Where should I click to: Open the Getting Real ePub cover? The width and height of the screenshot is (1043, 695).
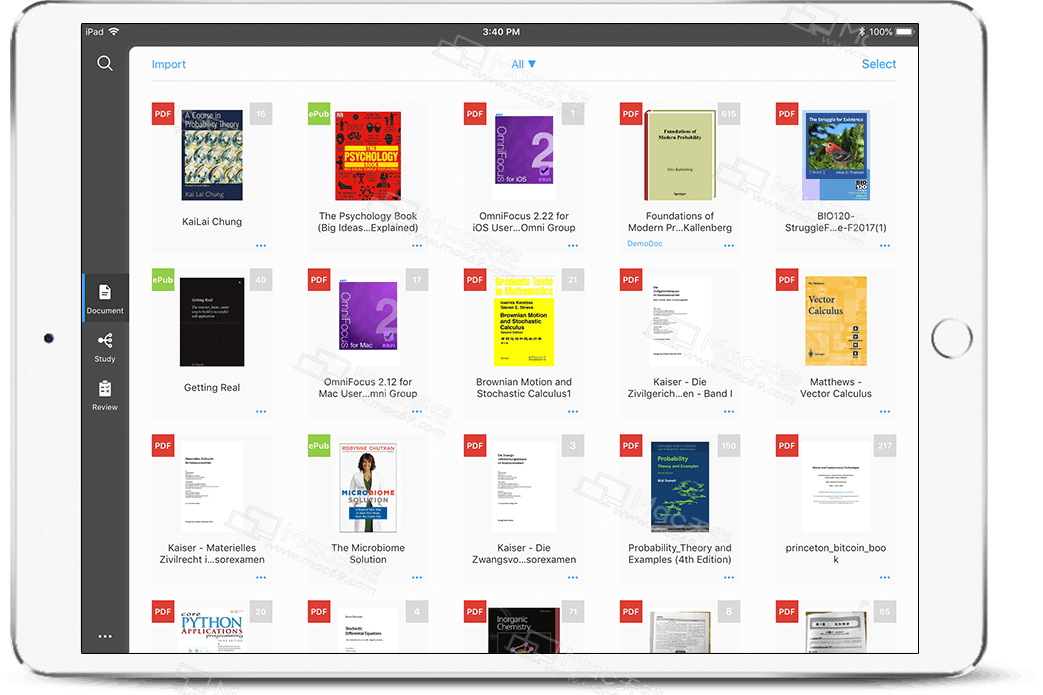coord(212,322)
